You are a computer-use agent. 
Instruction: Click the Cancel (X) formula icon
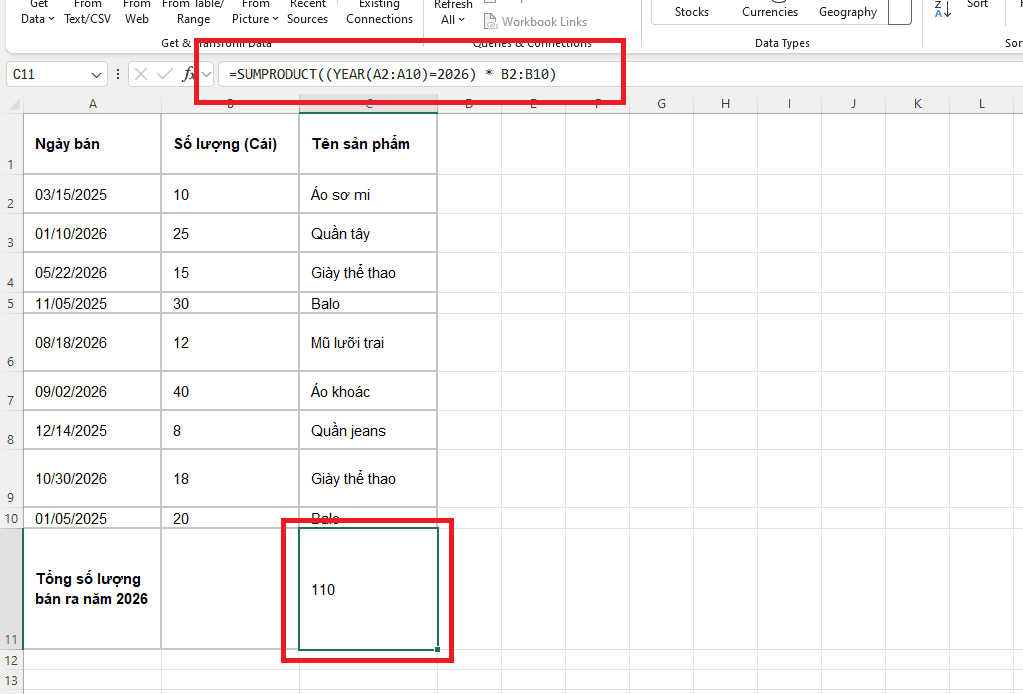pyautogui.click(x=141, y=74)
